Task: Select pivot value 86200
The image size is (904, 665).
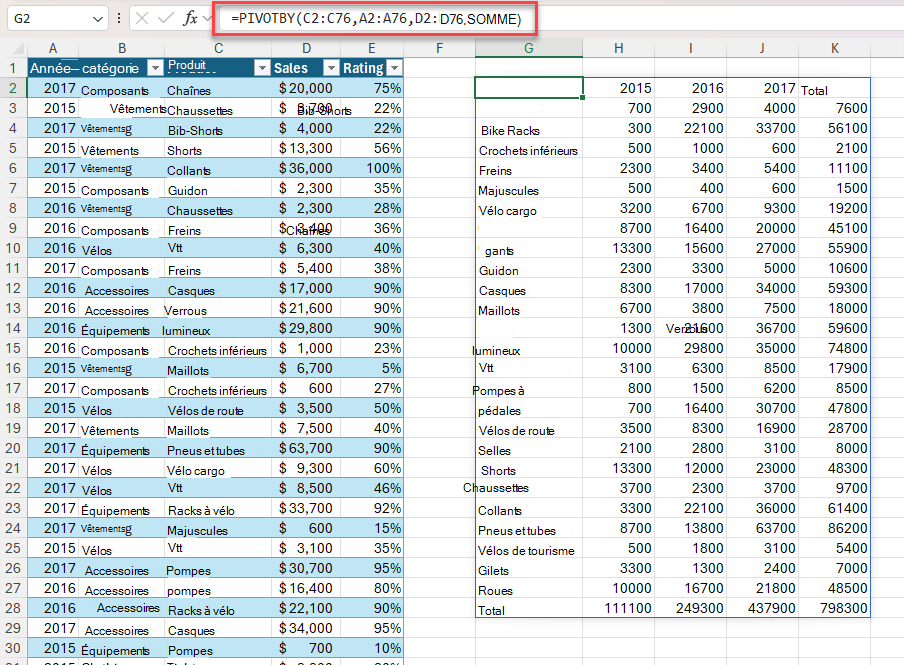Action: point(835,528)
